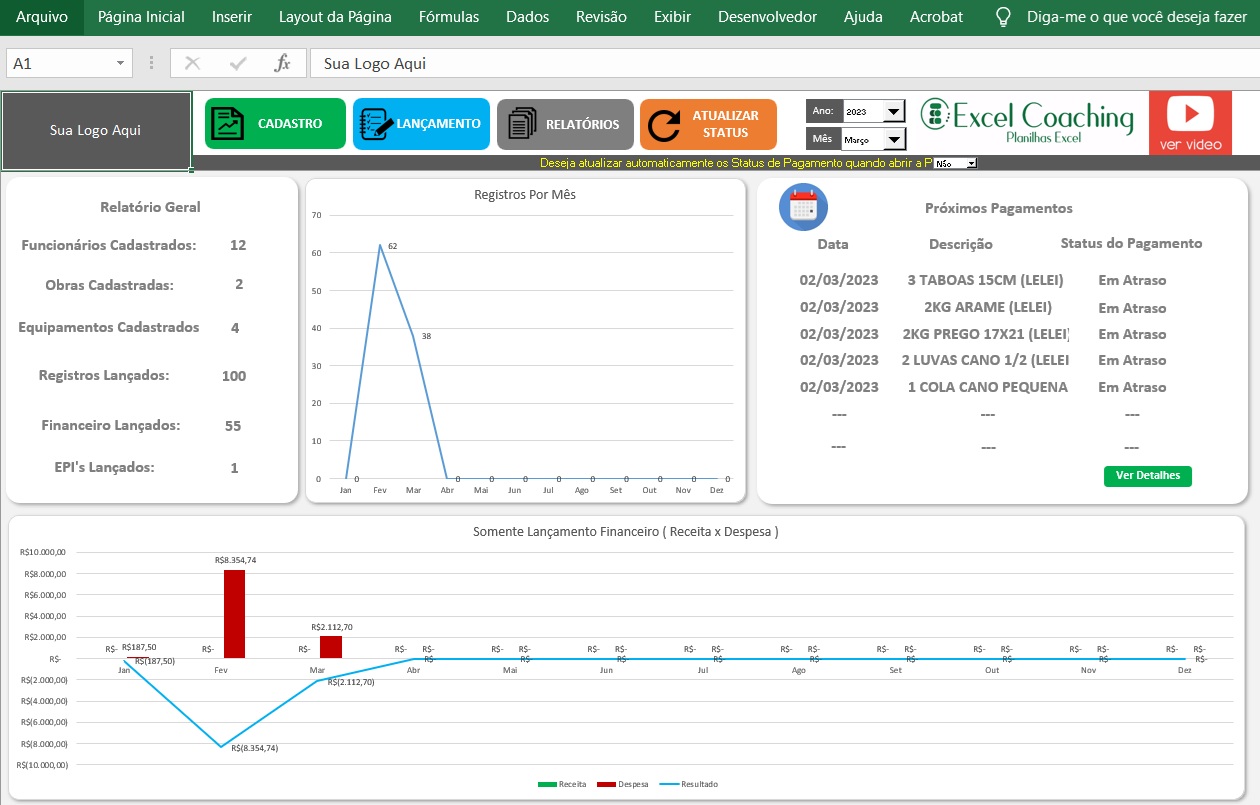
Task: Click the 62 data label on Fev peak
Action: pos(393,245)
